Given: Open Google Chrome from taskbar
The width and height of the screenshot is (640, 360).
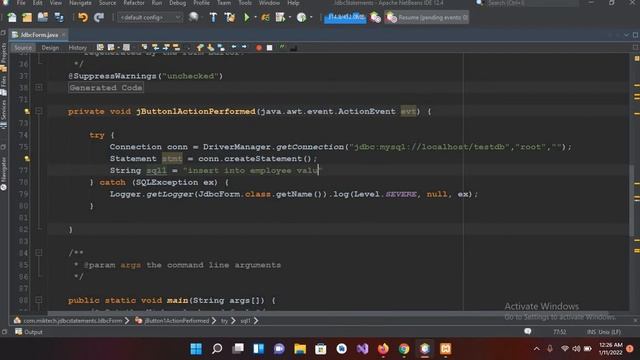Looking at the screenshot, I should coord(404,349).
